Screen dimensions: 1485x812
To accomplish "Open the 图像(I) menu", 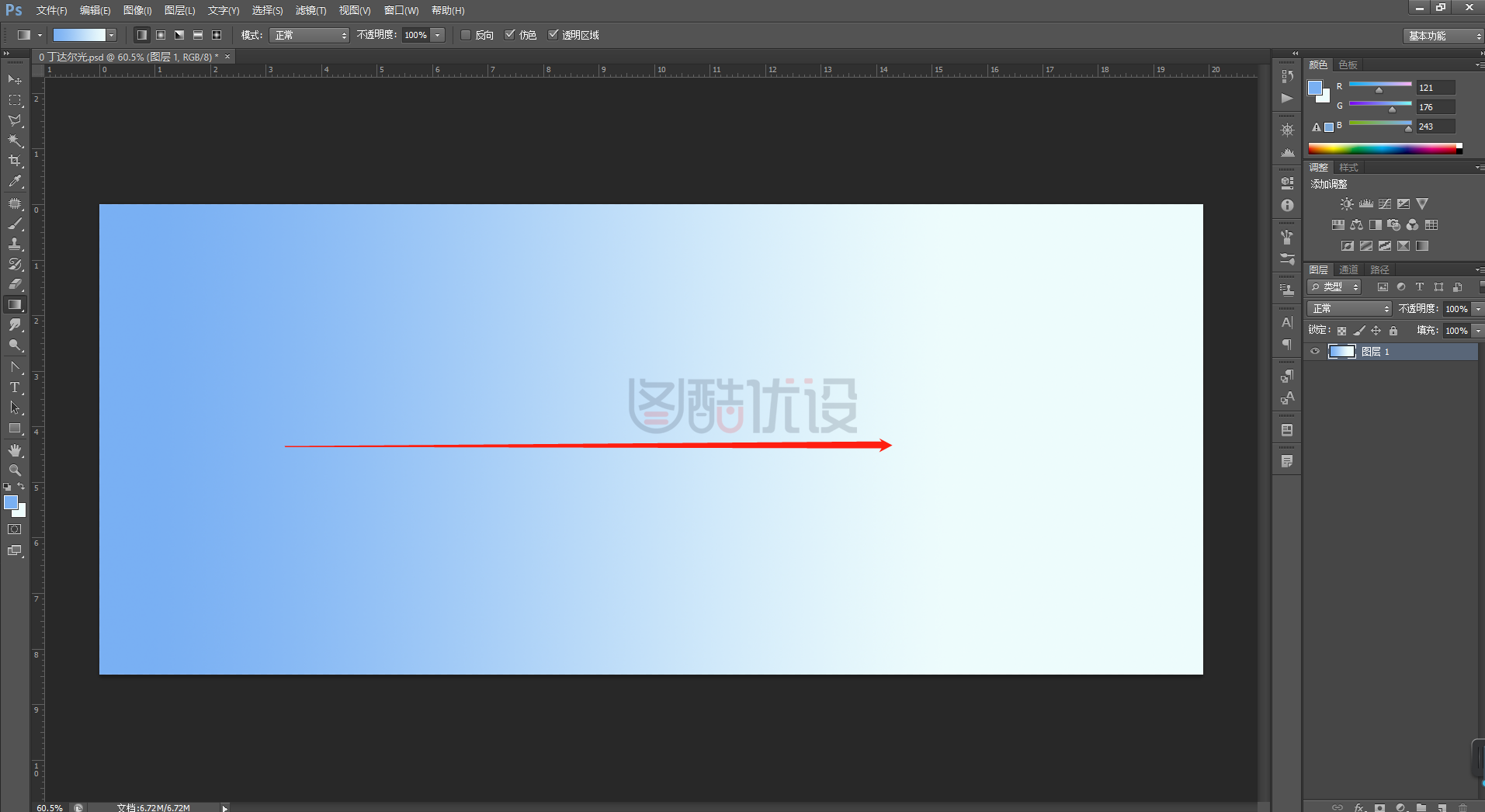I will [x=137, y=11].
